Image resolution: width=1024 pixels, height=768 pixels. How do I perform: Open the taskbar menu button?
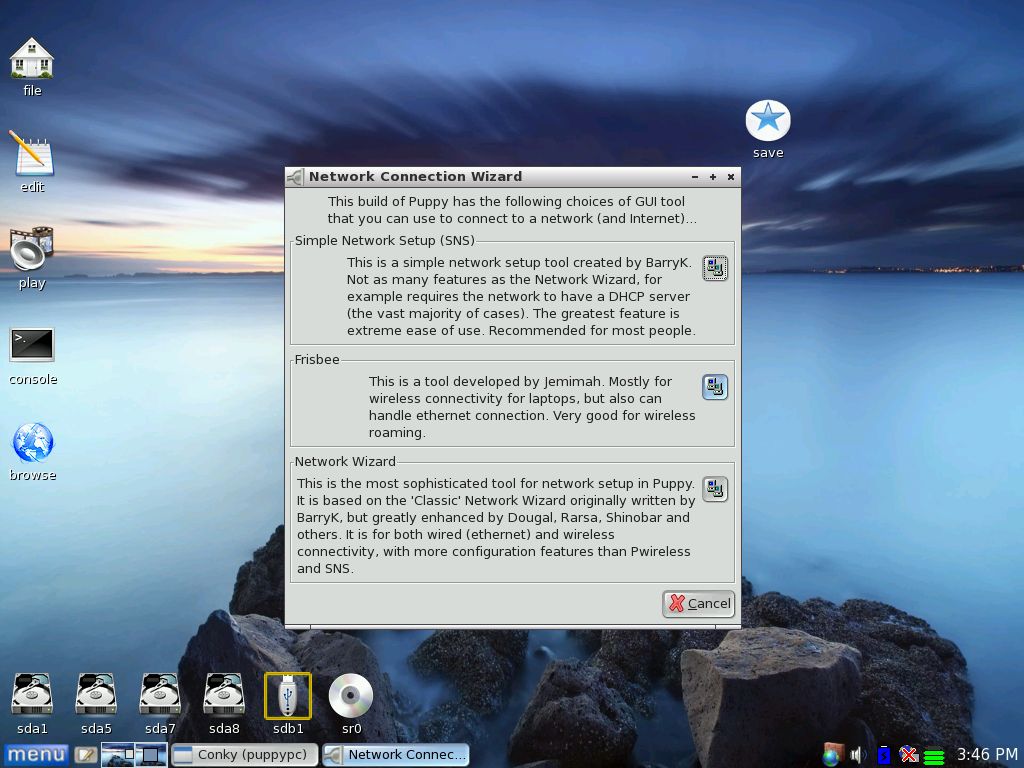[x=36, y=755]
